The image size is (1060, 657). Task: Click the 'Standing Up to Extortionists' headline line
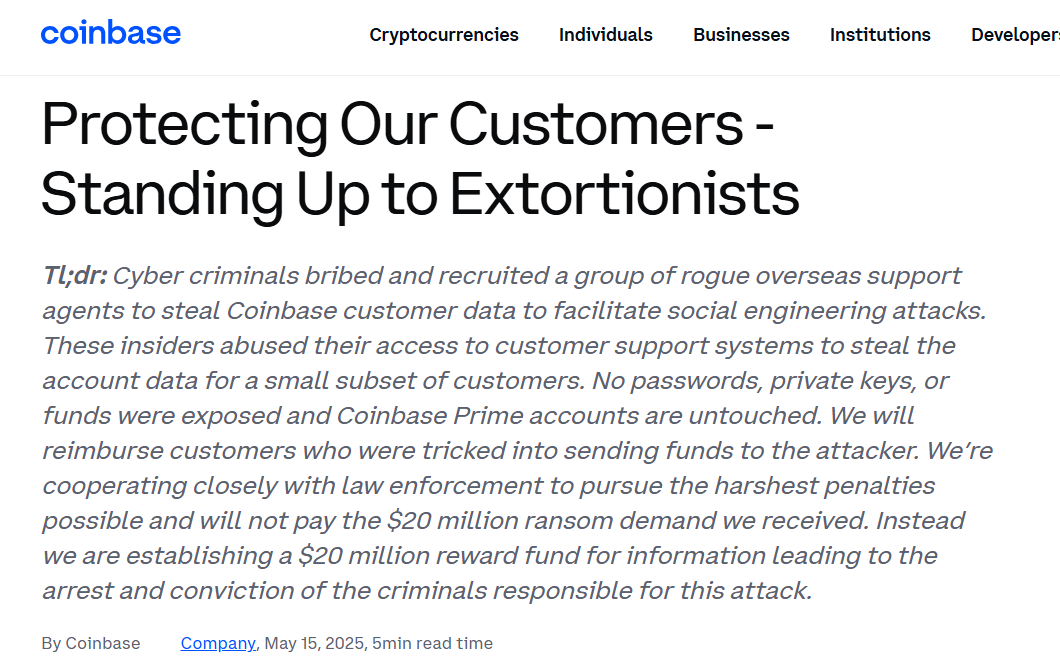[420, 195]
